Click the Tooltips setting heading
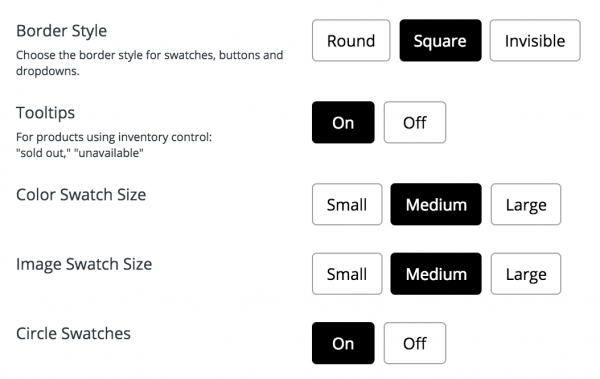This screenshot has height=379, width=600. [x=46, y=113]
